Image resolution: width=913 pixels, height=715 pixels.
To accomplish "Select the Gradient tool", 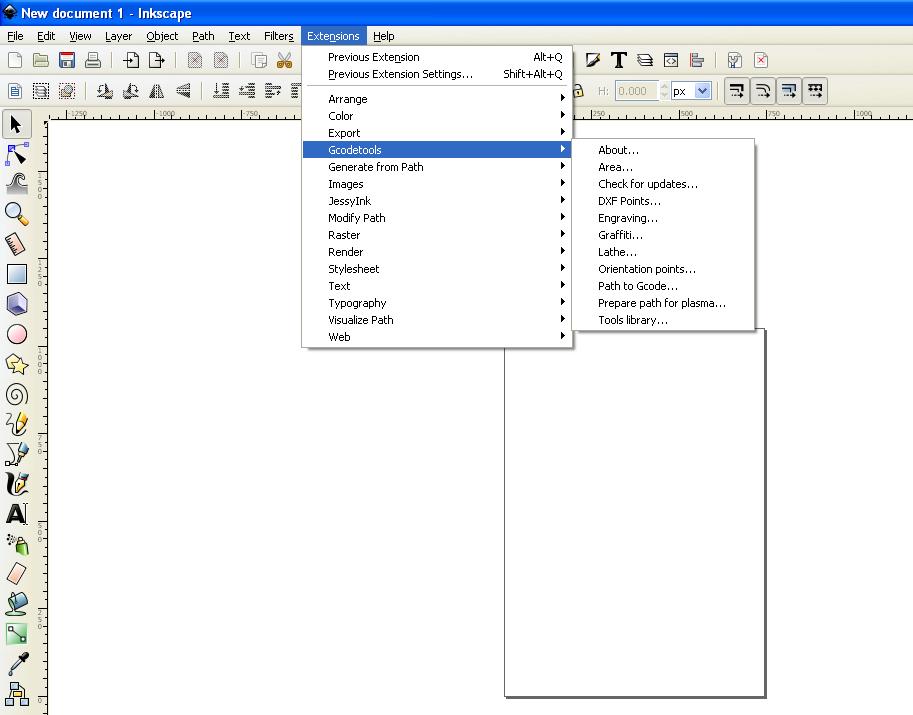I will click(x=16, y=633).
